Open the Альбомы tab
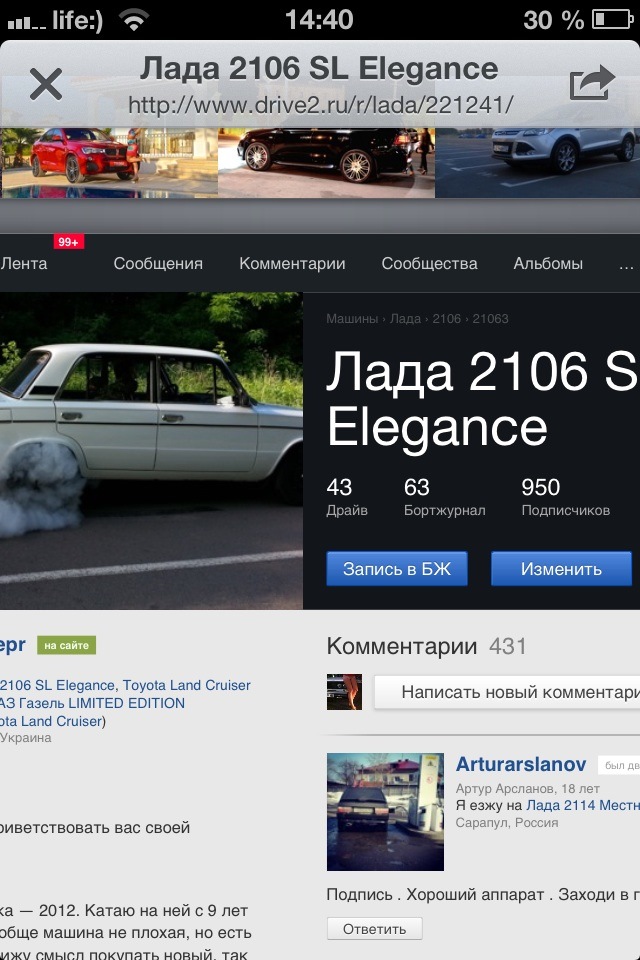The image size is (640, 960). pos(548,263)
